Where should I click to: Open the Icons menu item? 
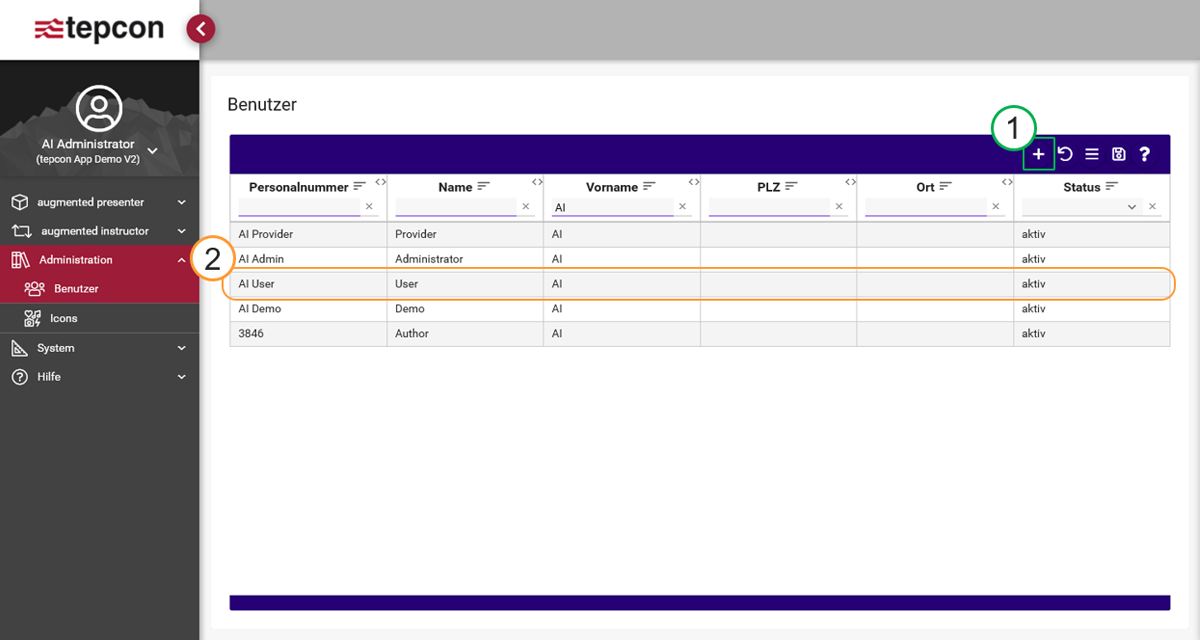(63, 318)
